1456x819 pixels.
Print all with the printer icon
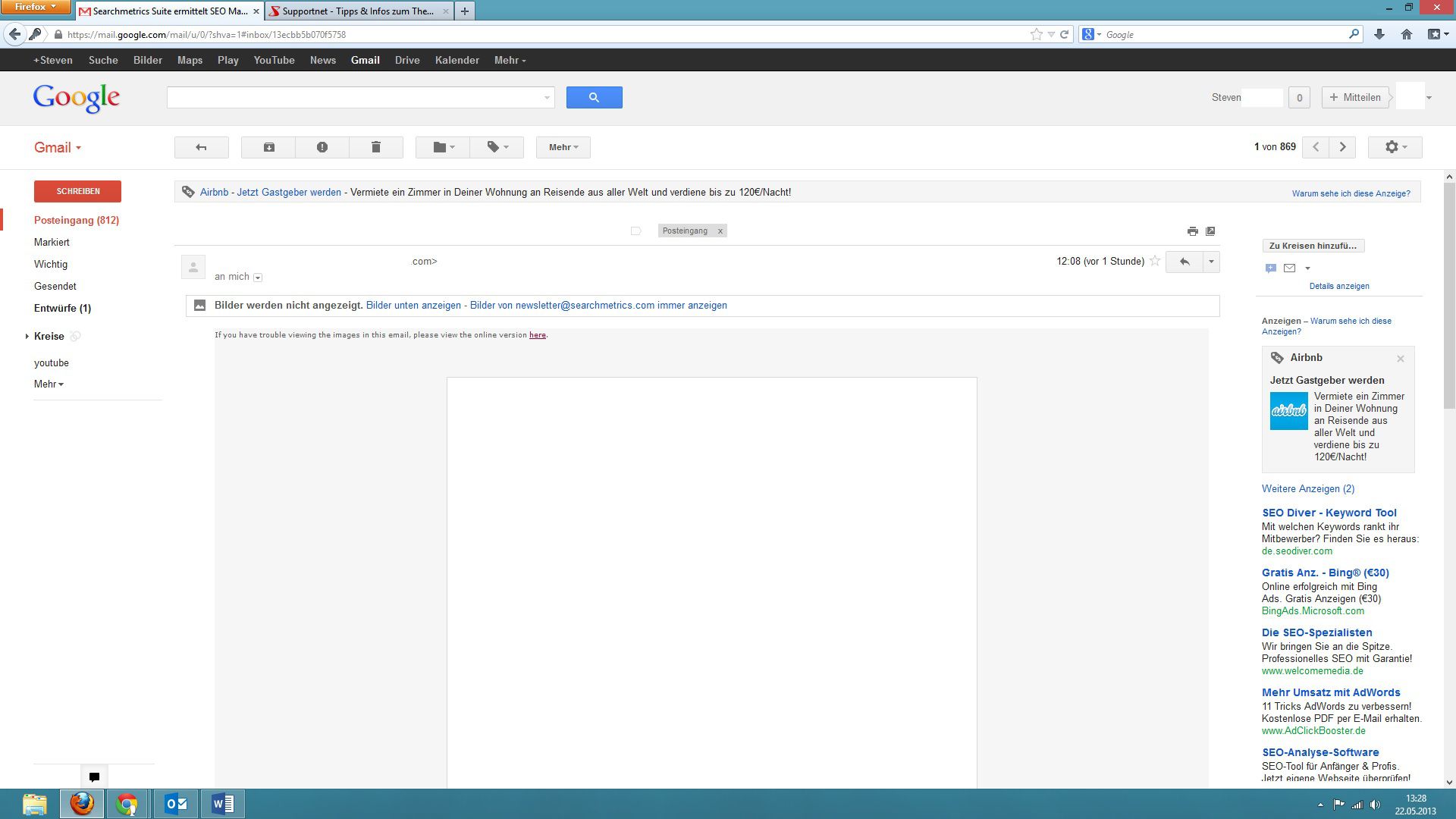click(x=1192, y=231)
